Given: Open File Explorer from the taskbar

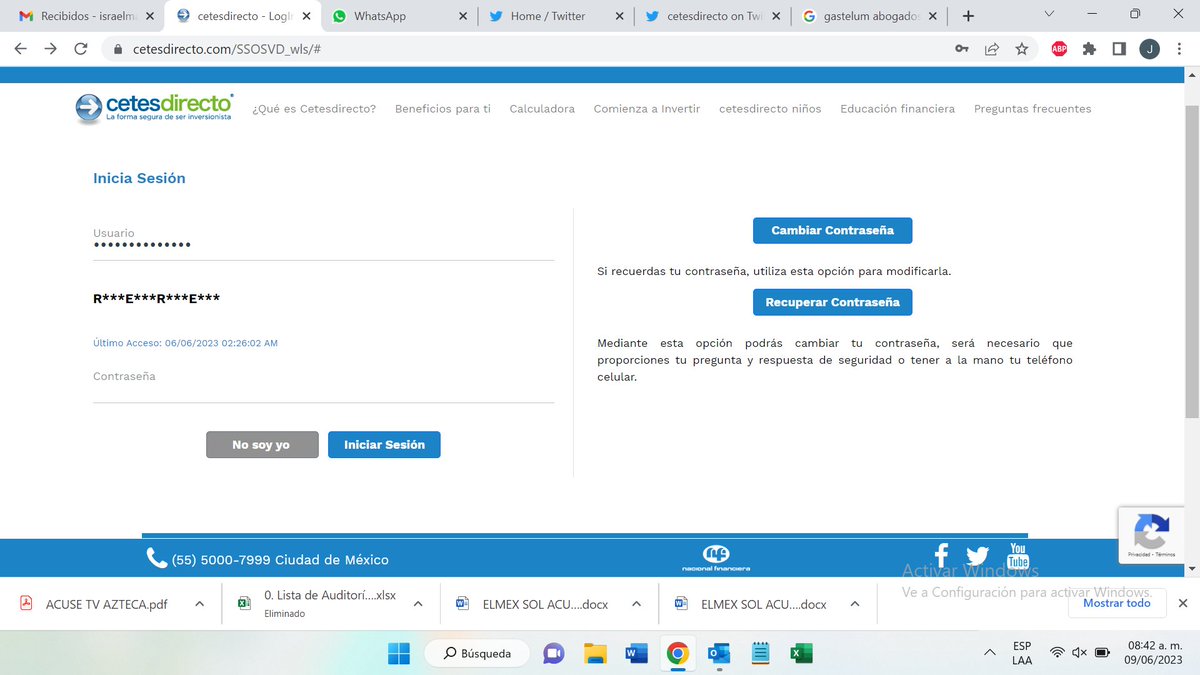Looking at the screenshot, I should coord(595,654).
